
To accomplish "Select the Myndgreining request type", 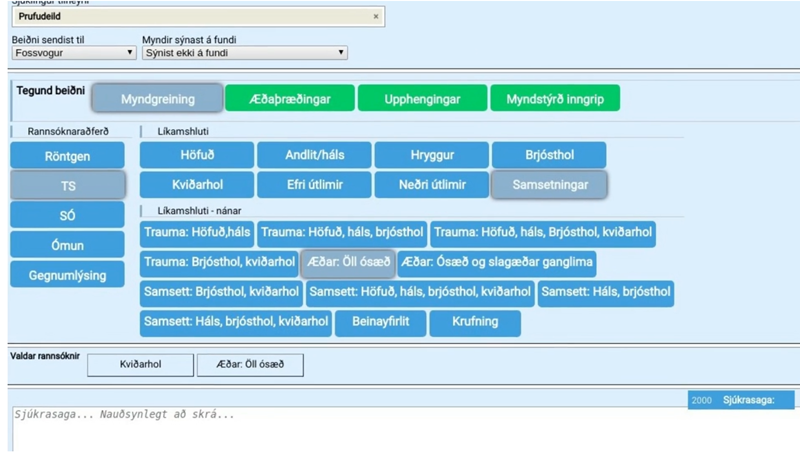I will click(157, 98).
